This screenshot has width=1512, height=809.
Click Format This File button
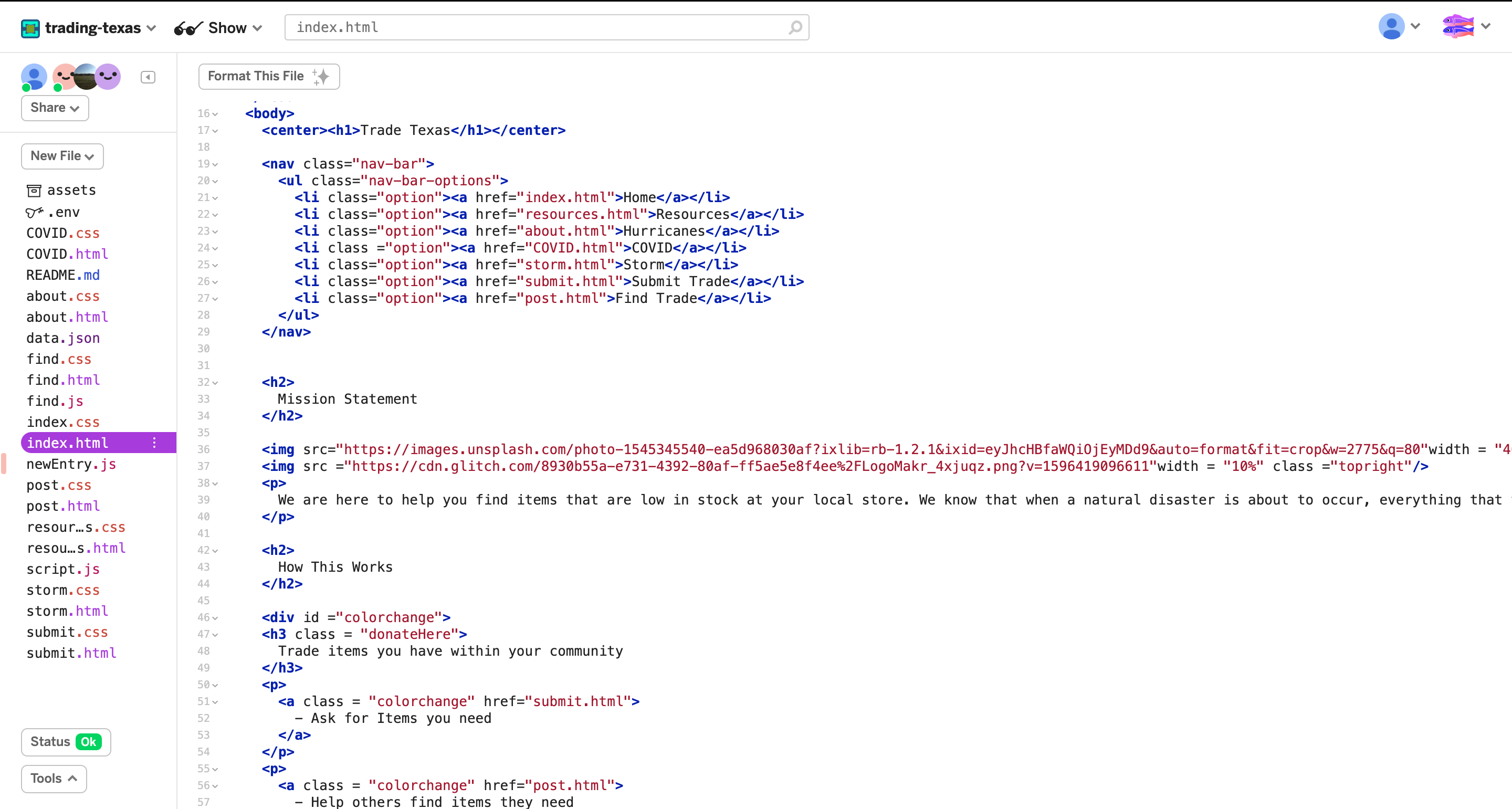pyautogui.click(x=268, y=76)
